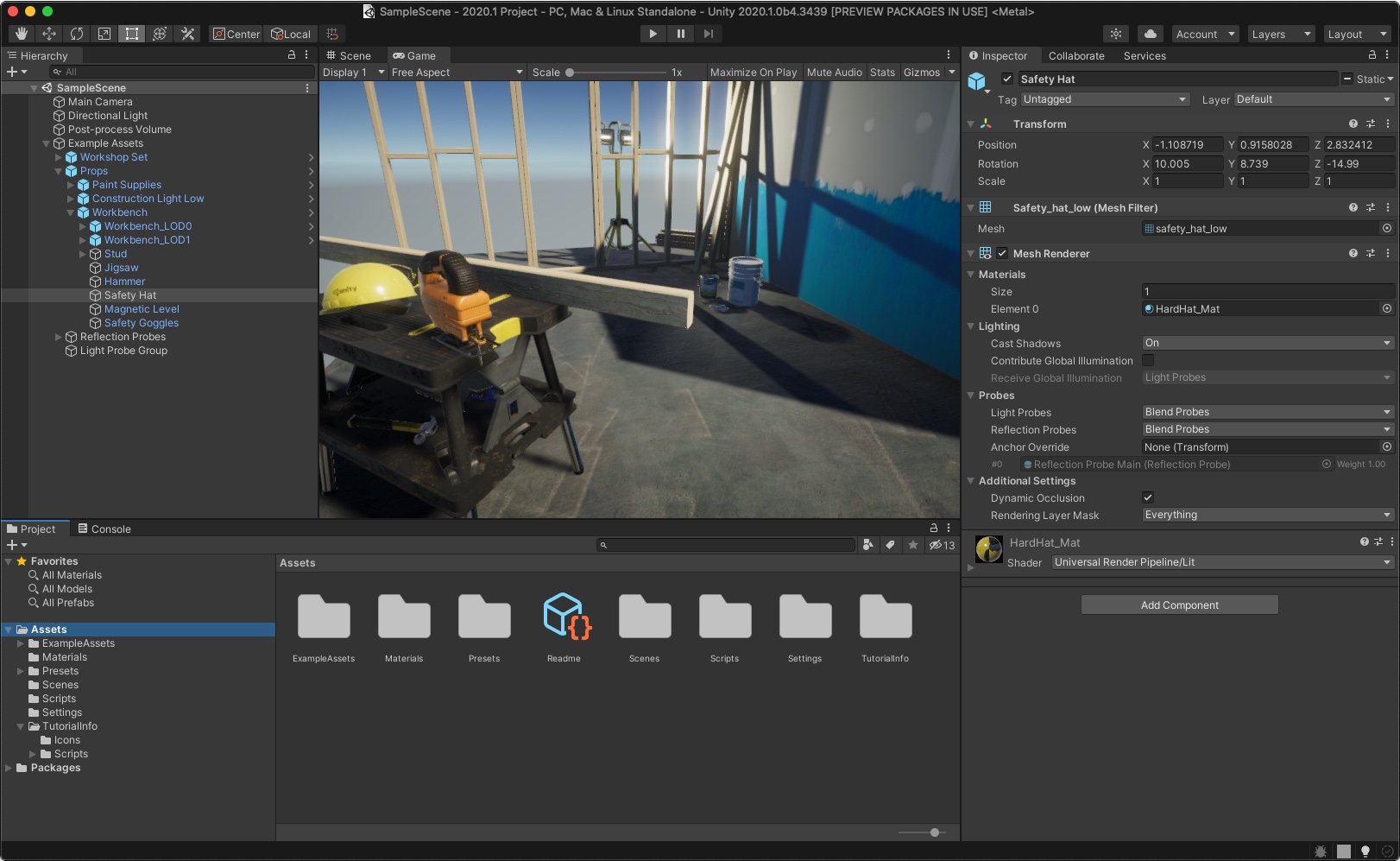Toggle grid snapping icon in toolbar
Screen dimensions: 1400x861
click(331, 34)
